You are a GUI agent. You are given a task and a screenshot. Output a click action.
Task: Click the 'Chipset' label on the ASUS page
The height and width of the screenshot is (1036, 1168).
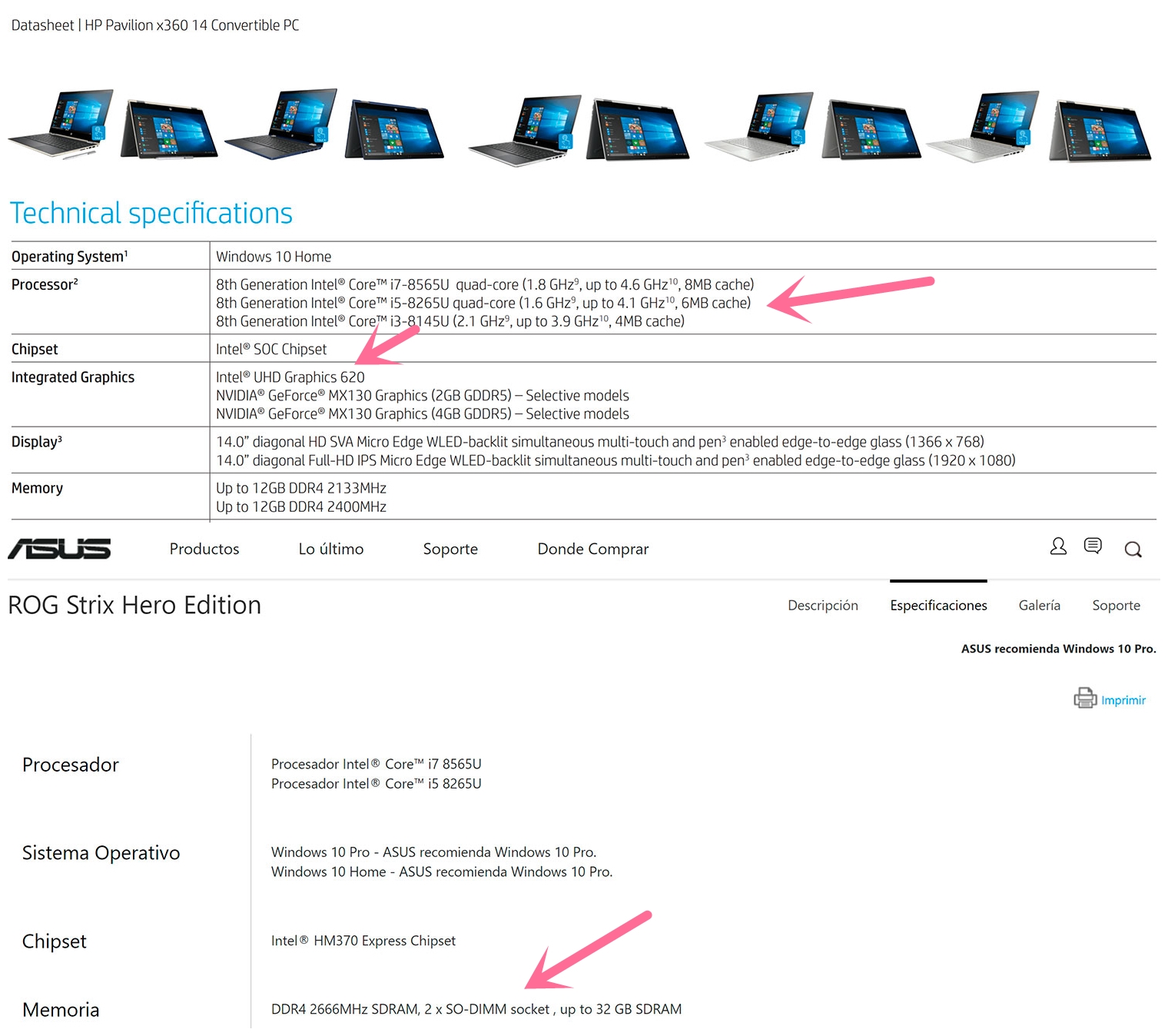click(55, 941)
